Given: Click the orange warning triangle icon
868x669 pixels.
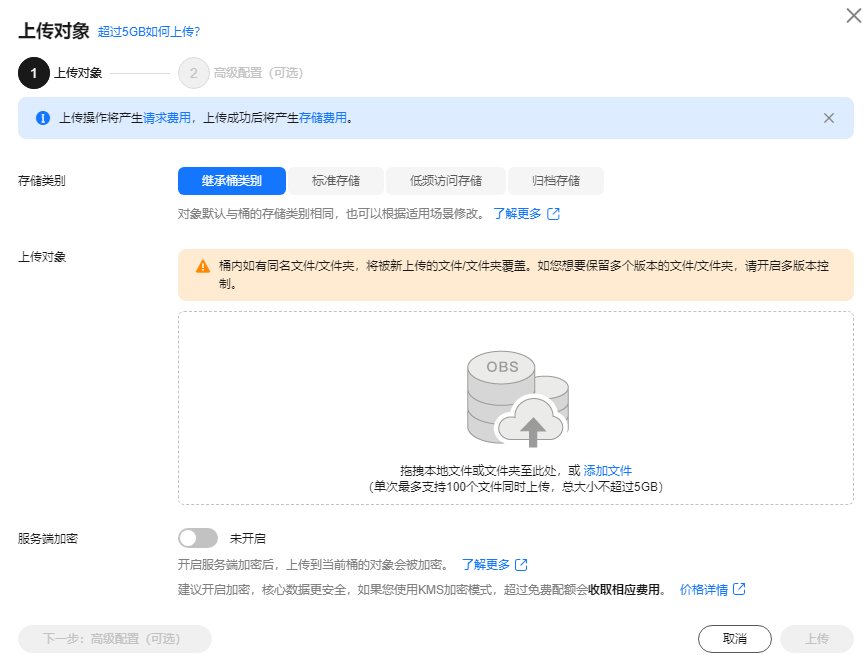Looking at the screenshot, I should (203, 266).
